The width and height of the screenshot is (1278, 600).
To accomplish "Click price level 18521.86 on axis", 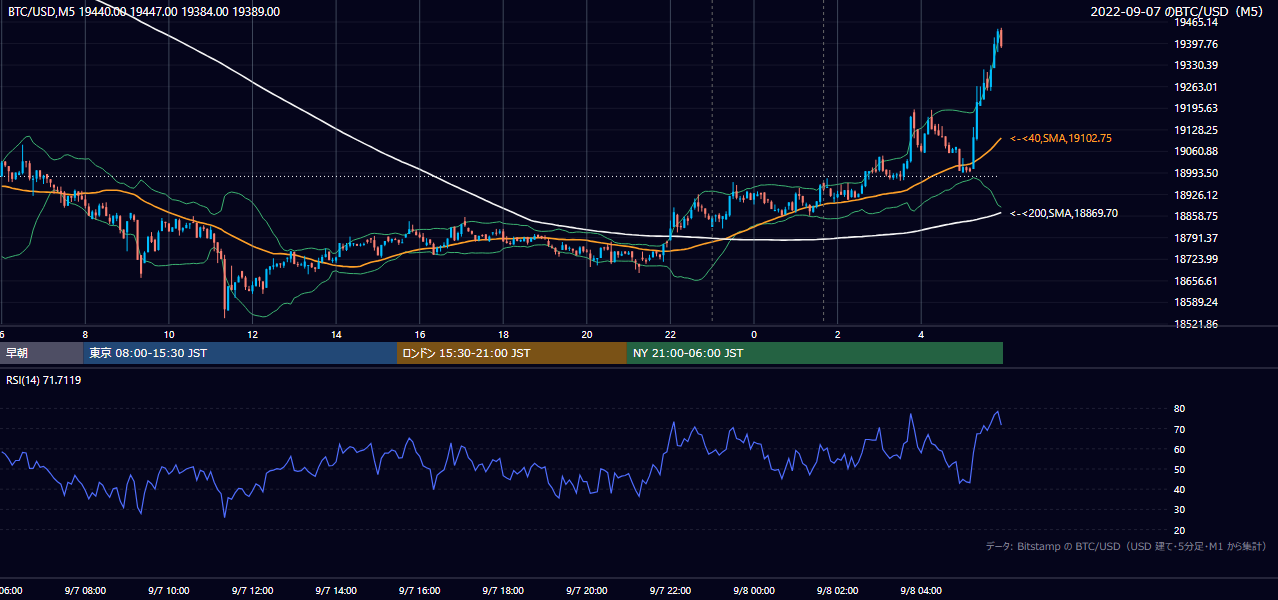I will [x=1196, y=324].
